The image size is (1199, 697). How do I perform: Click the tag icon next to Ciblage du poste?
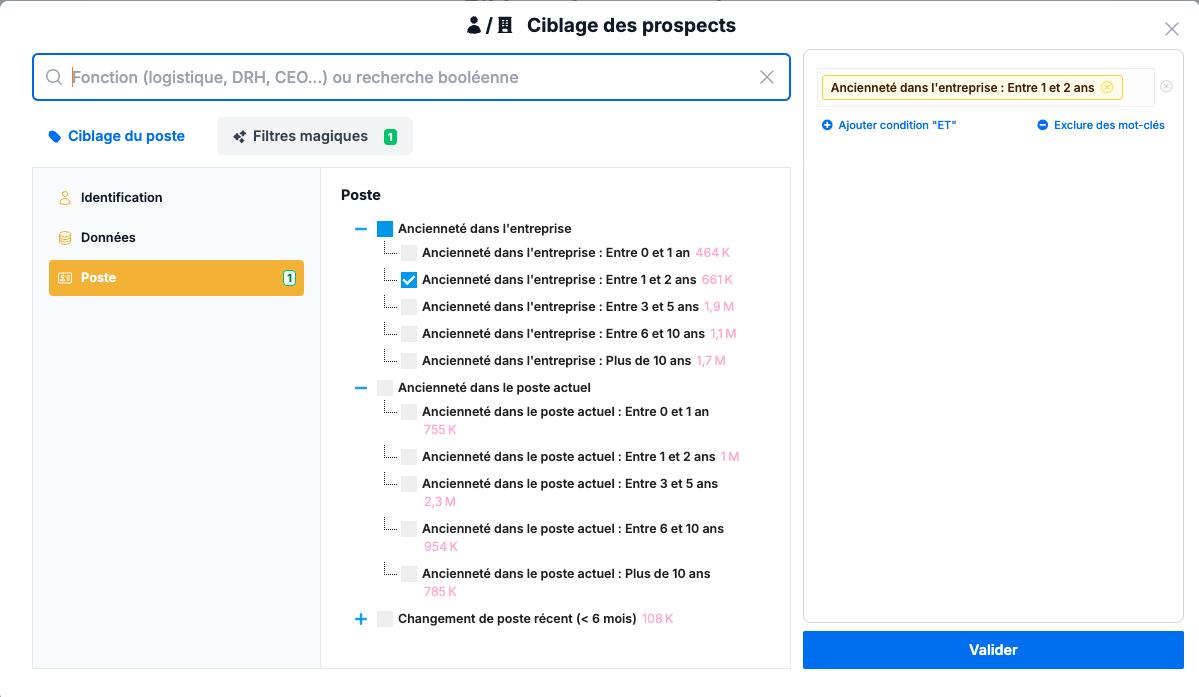click(55, 136)
